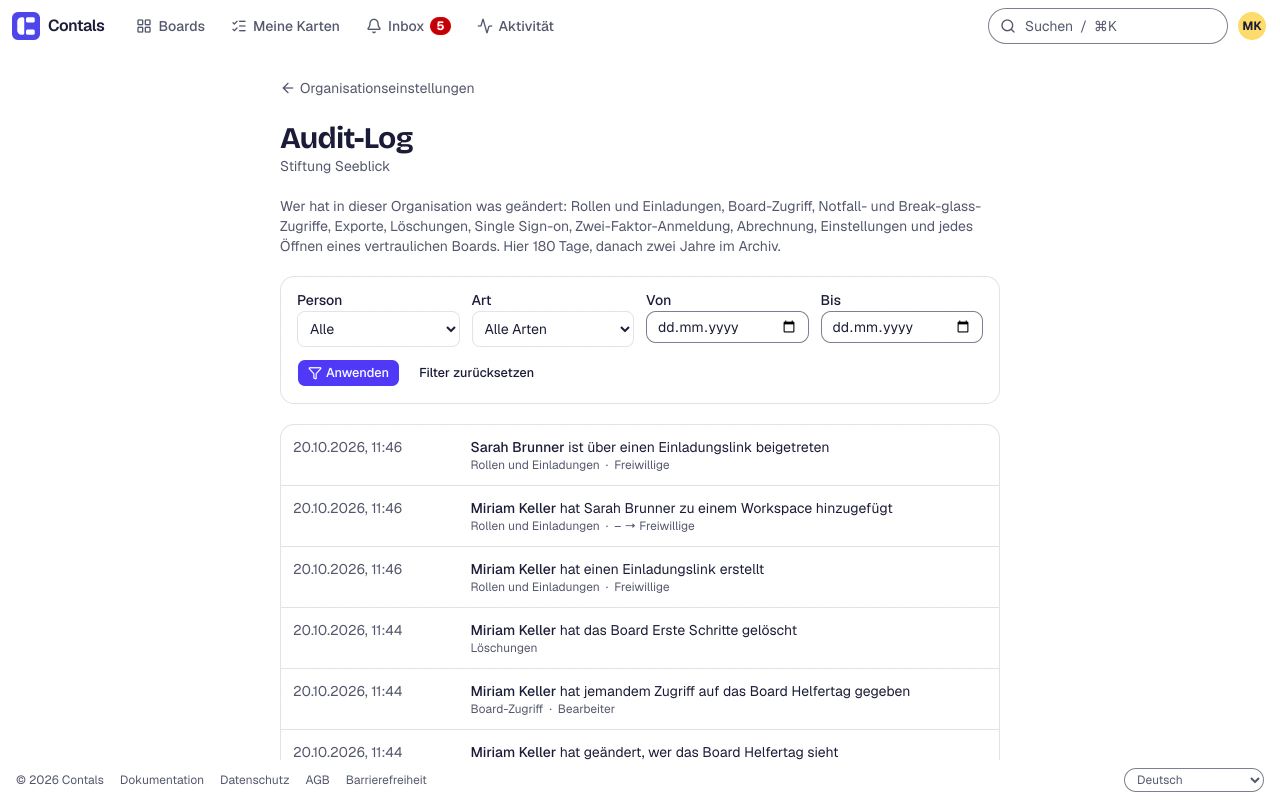Screen dimensions: 1280x800
Task: Select entry 'Zugriff auf das Board Helfertag gegeben'
Action: point(640,699)
